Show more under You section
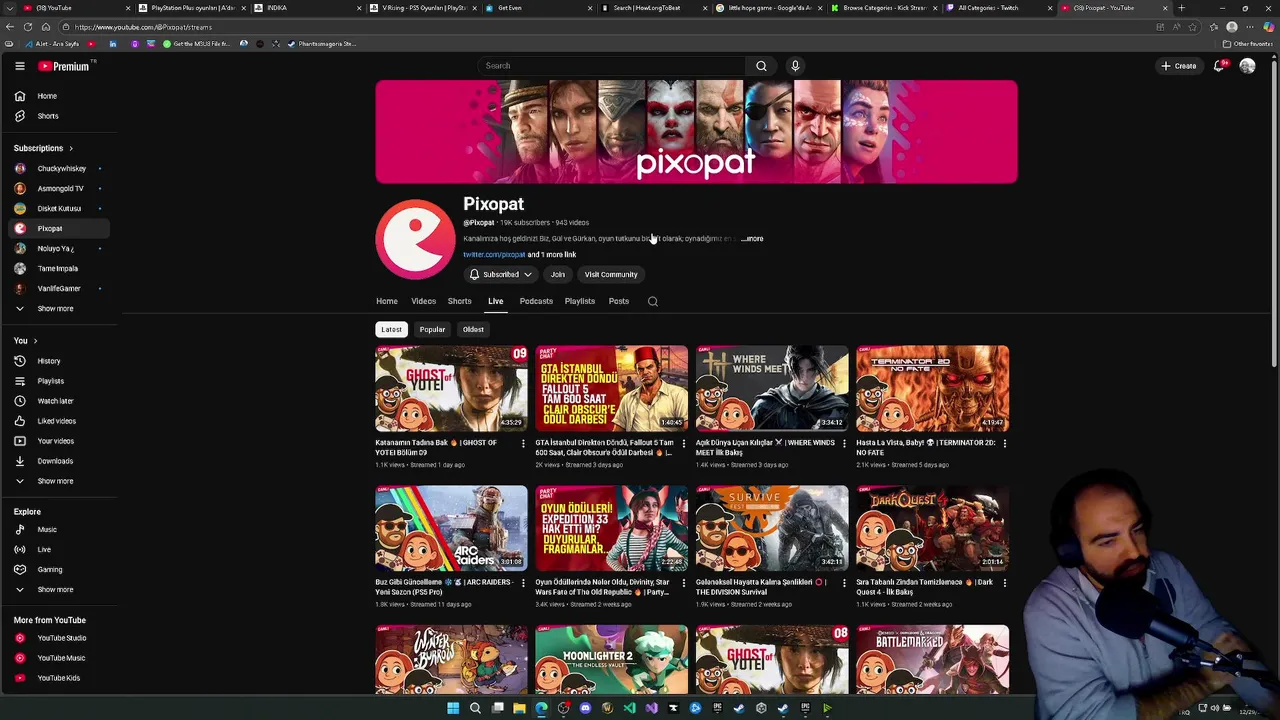Viewport: 1280px width, 720px height. 56,481
